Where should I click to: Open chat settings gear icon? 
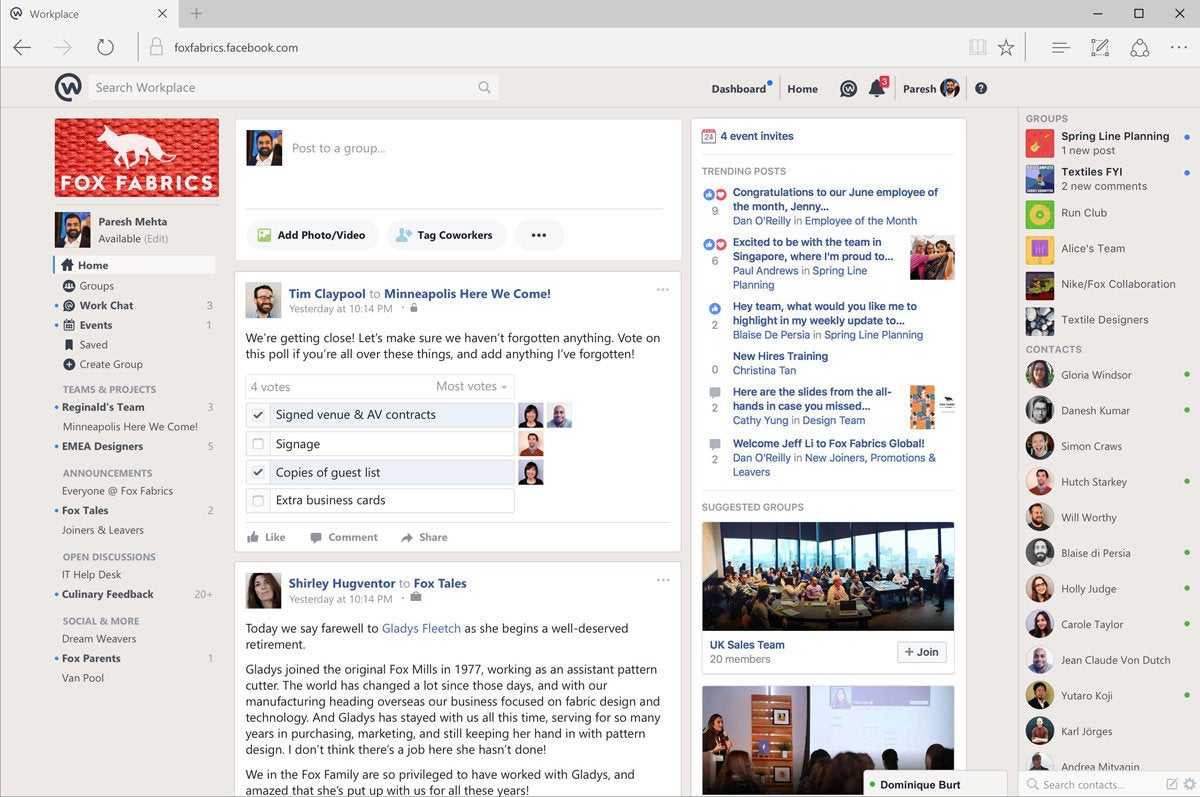[x=1188, y=784]
